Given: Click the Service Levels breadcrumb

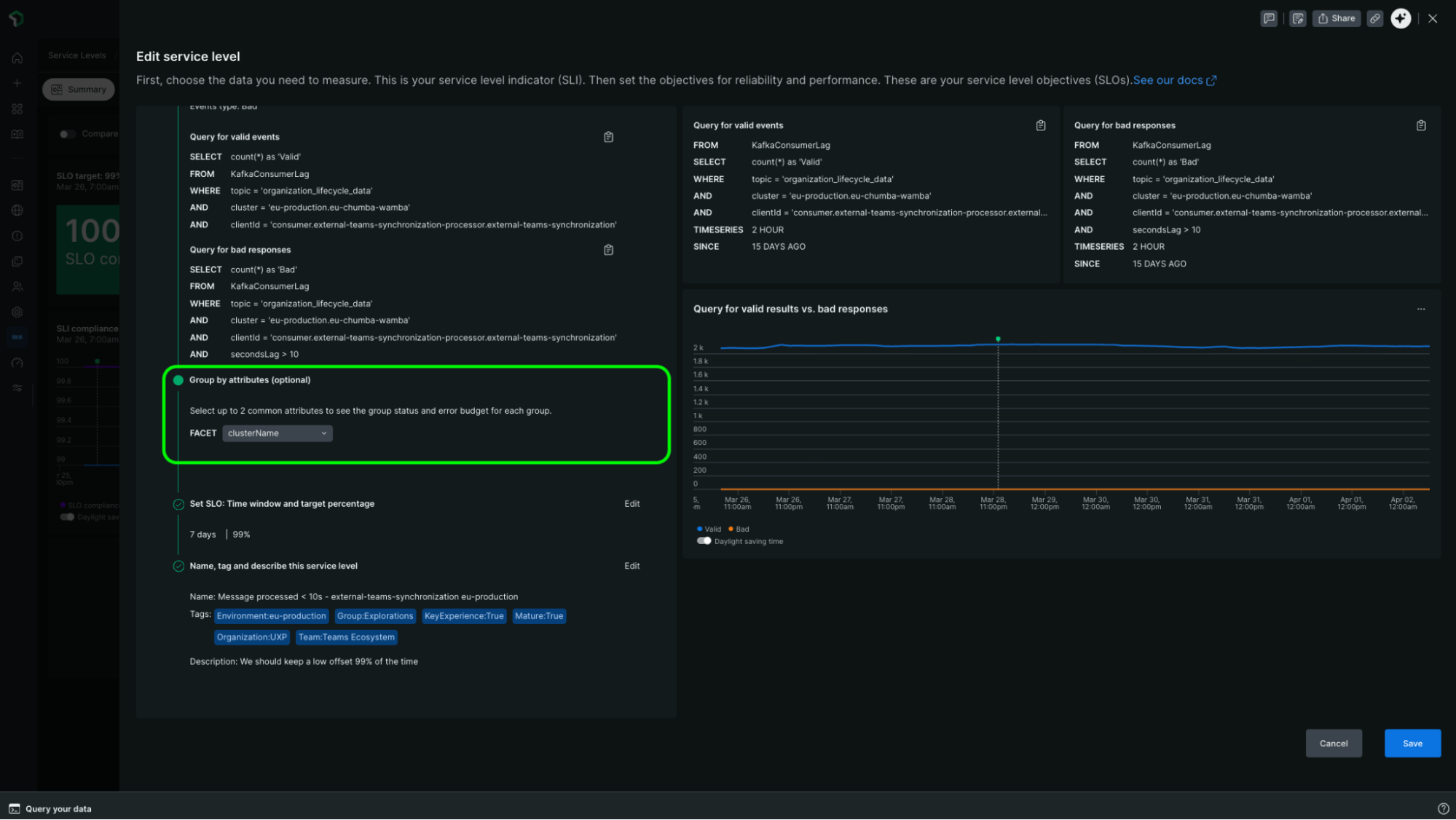Looking at the screenshot, I should [77, 55].
